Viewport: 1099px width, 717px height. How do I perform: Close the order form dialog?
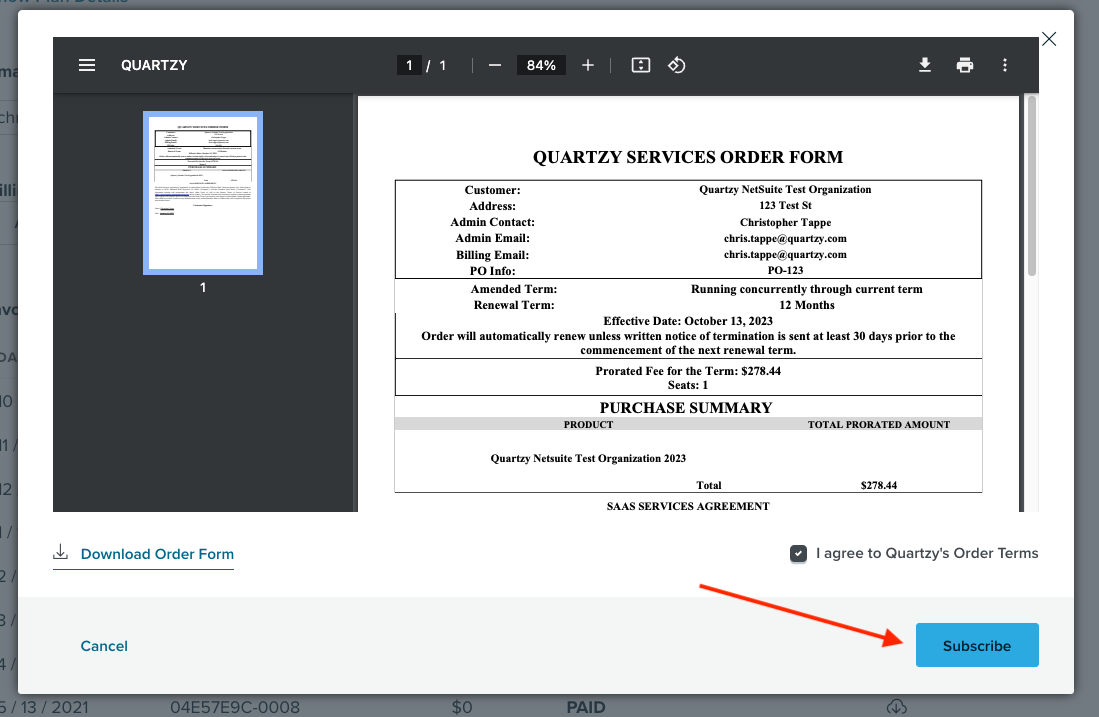[x=1049, y=39]
